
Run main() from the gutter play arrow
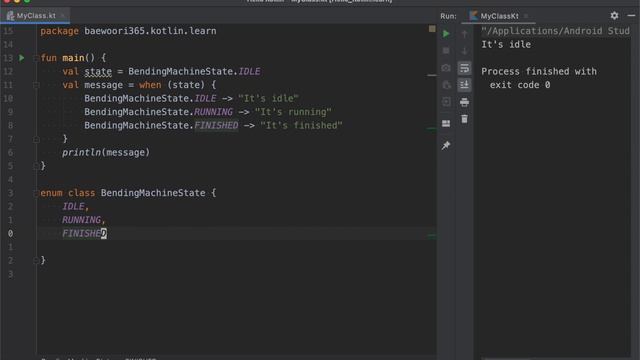[x=22, y=58]
